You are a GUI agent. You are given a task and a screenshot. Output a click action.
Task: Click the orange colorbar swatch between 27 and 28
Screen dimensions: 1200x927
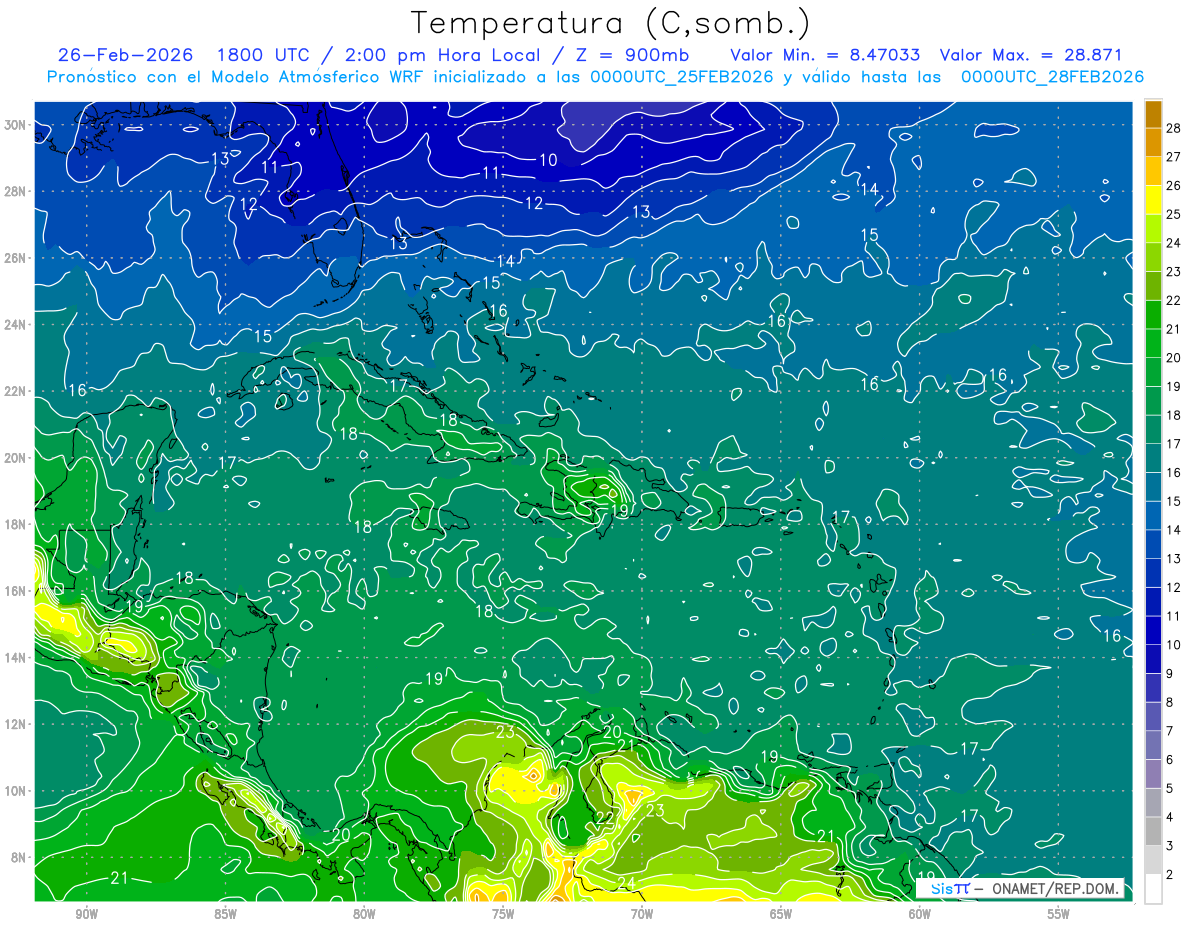[1153, 142]
